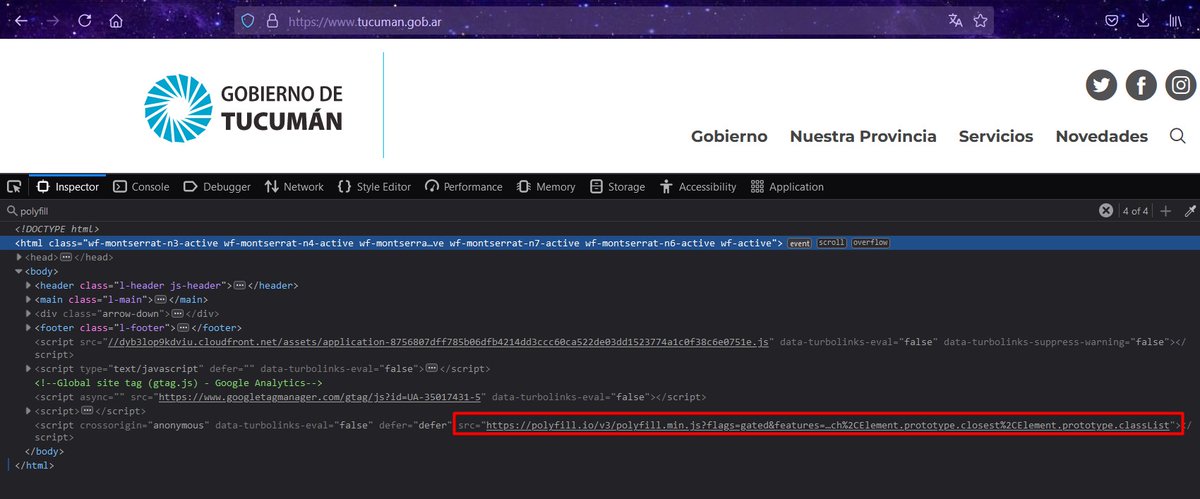The width and height of the screenshot is (1200, 499).
Task: Click the scroll badge on html node
Action: tap(832, 243)
